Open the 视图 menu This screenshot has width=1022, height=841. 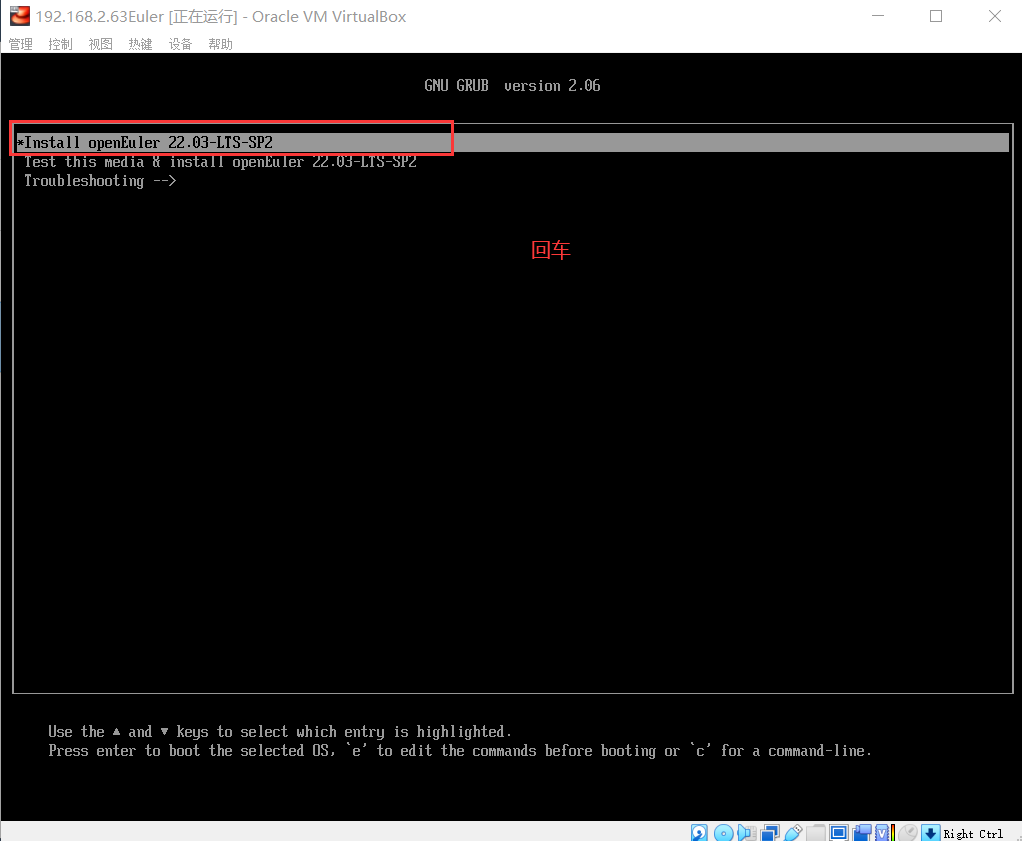pyautogui.click(x=100, y=44)
